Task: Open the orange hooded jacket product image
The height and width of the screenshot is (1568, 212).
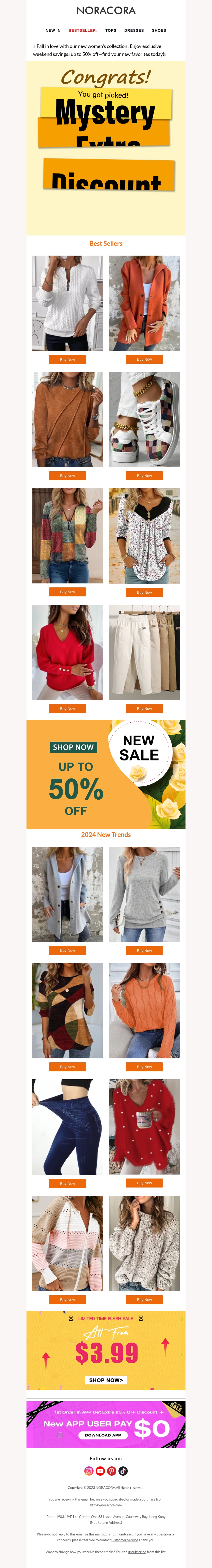Action: pos(144,303)
